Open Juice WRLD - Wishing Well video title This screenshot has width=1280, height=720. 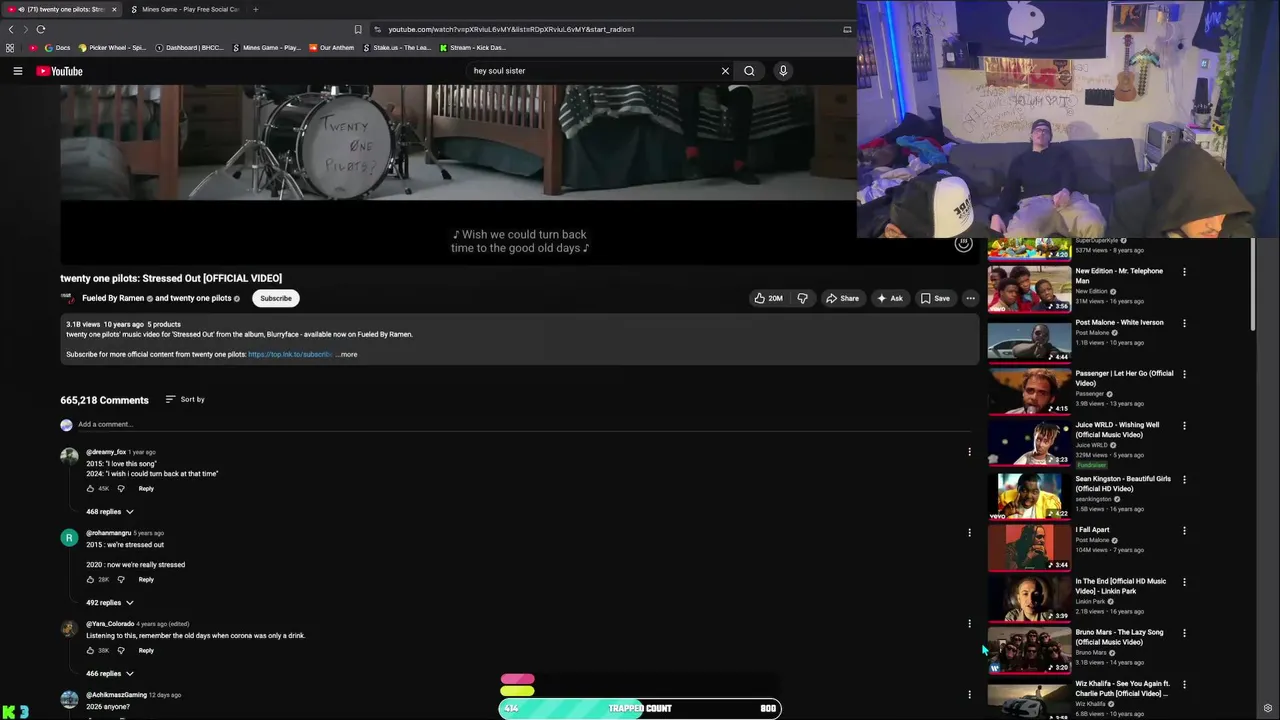pyautogui.click(x=1117, y=430)
